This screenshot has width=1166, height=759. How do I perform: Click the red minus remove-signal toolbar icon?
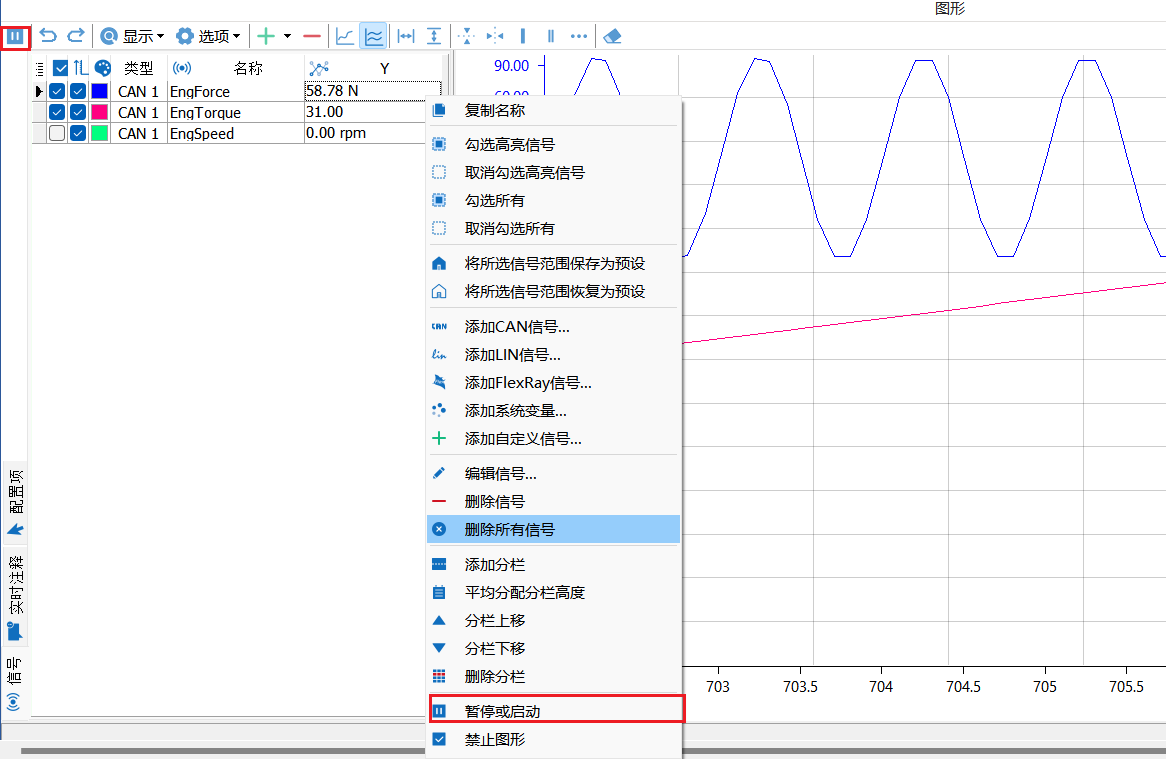(x=312, y=36)
